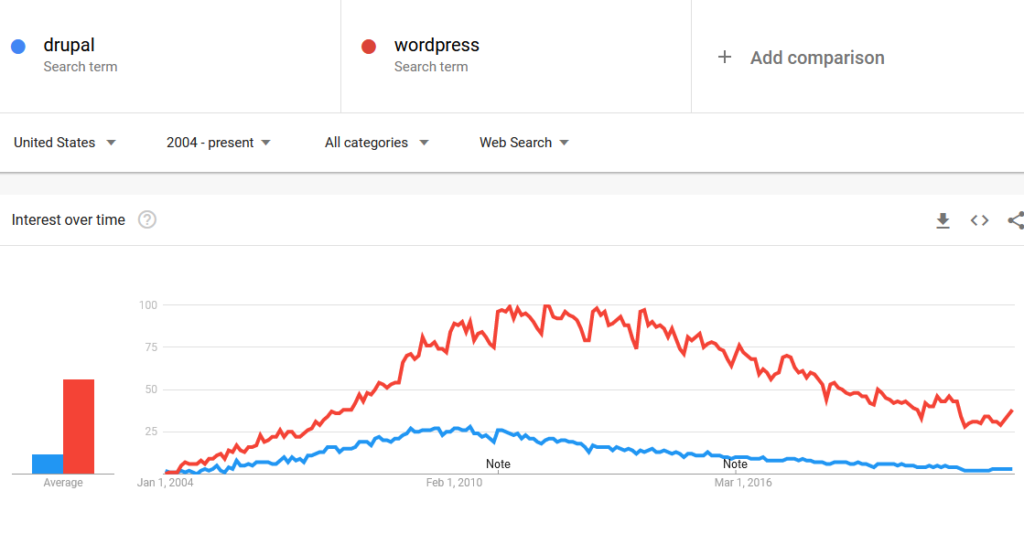Image resolution: width=1024 pixels, height=544 pixels.
Task: Click the Interest over time heading
Action: [68, 220]
